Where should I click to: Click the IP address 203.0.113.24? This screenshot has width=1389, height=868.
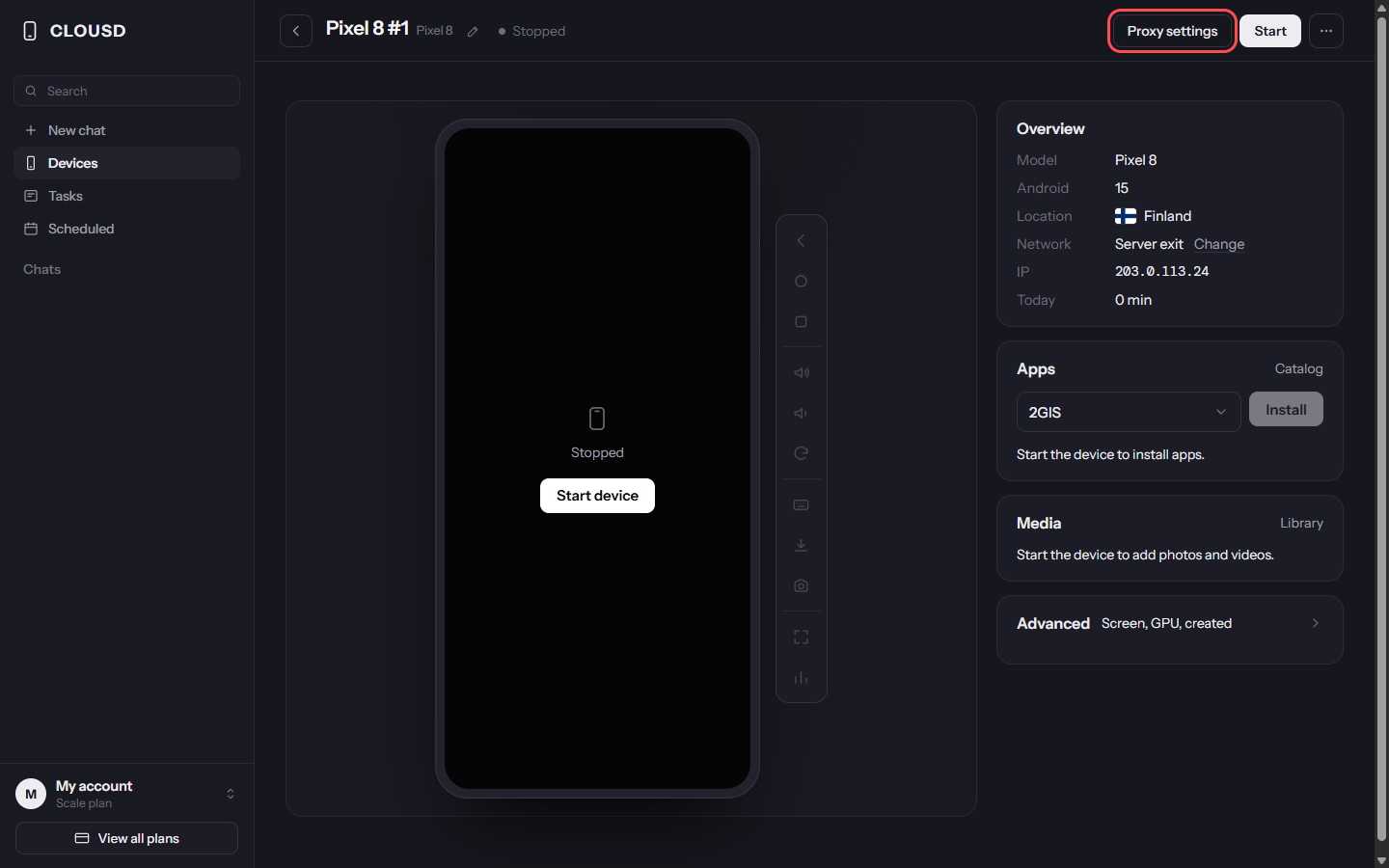(1161, 272)
